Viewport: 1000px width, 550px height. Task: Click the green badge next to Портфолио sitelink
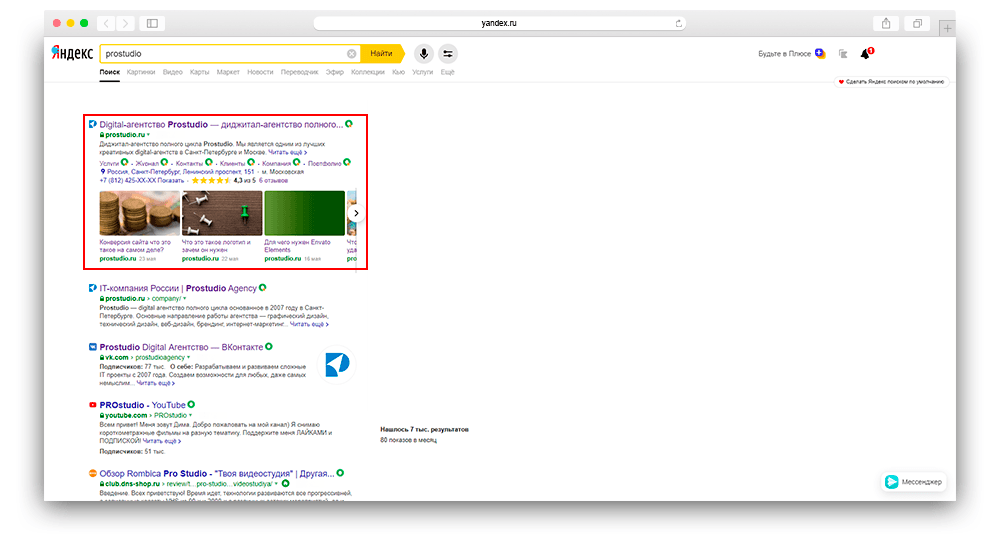tap(347, 162)
